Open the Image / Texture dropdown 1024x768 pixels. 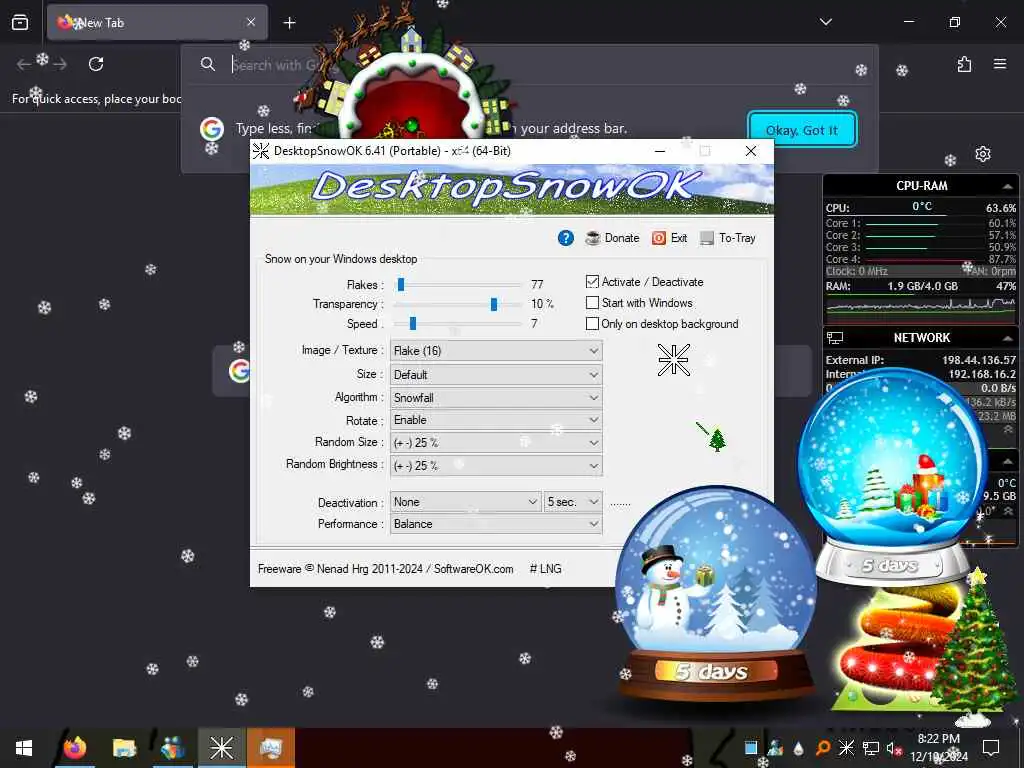(496, 351)
